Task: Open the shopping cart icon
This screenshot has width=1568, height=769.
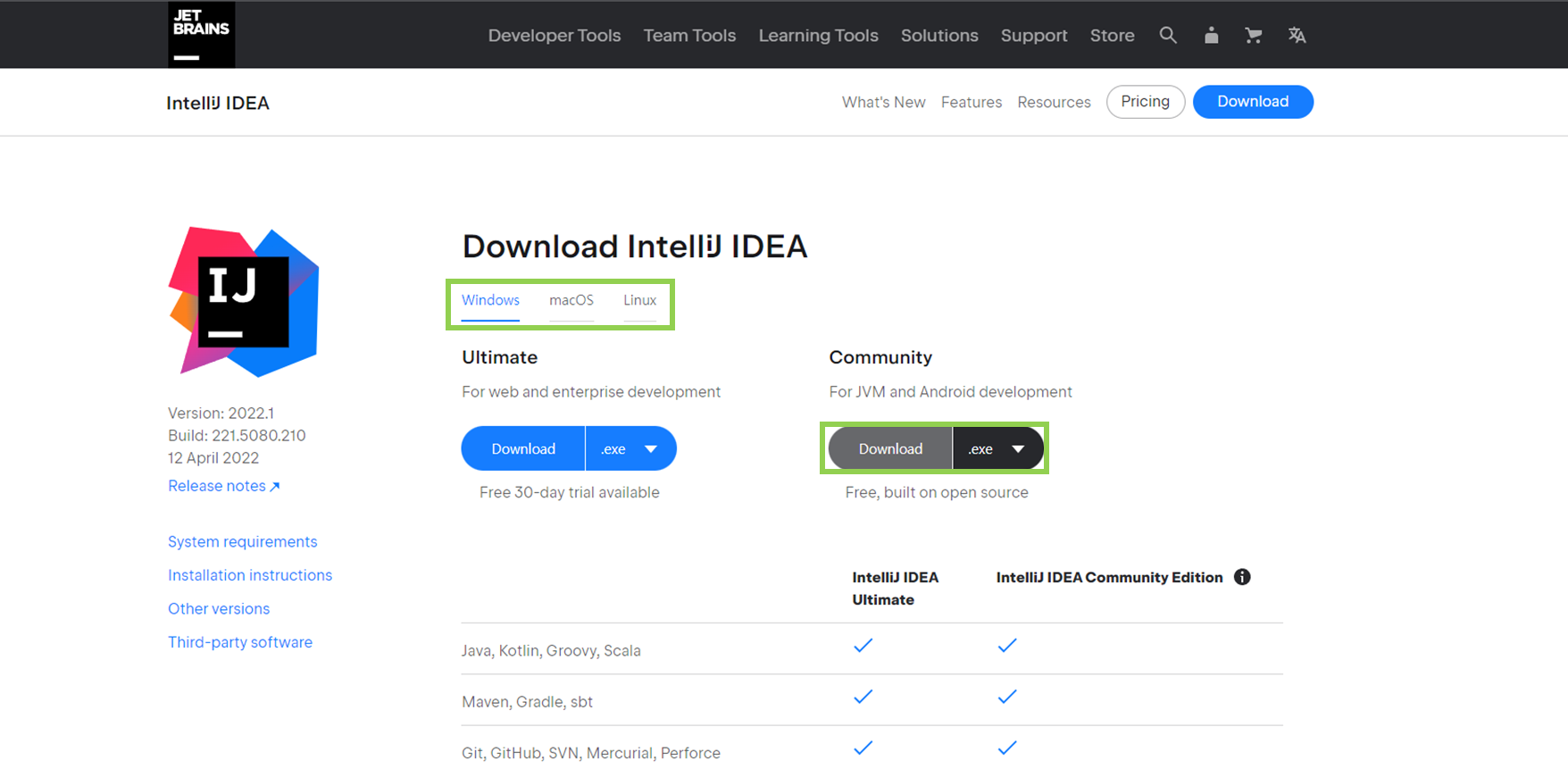Action: (x=1254, y=35)
